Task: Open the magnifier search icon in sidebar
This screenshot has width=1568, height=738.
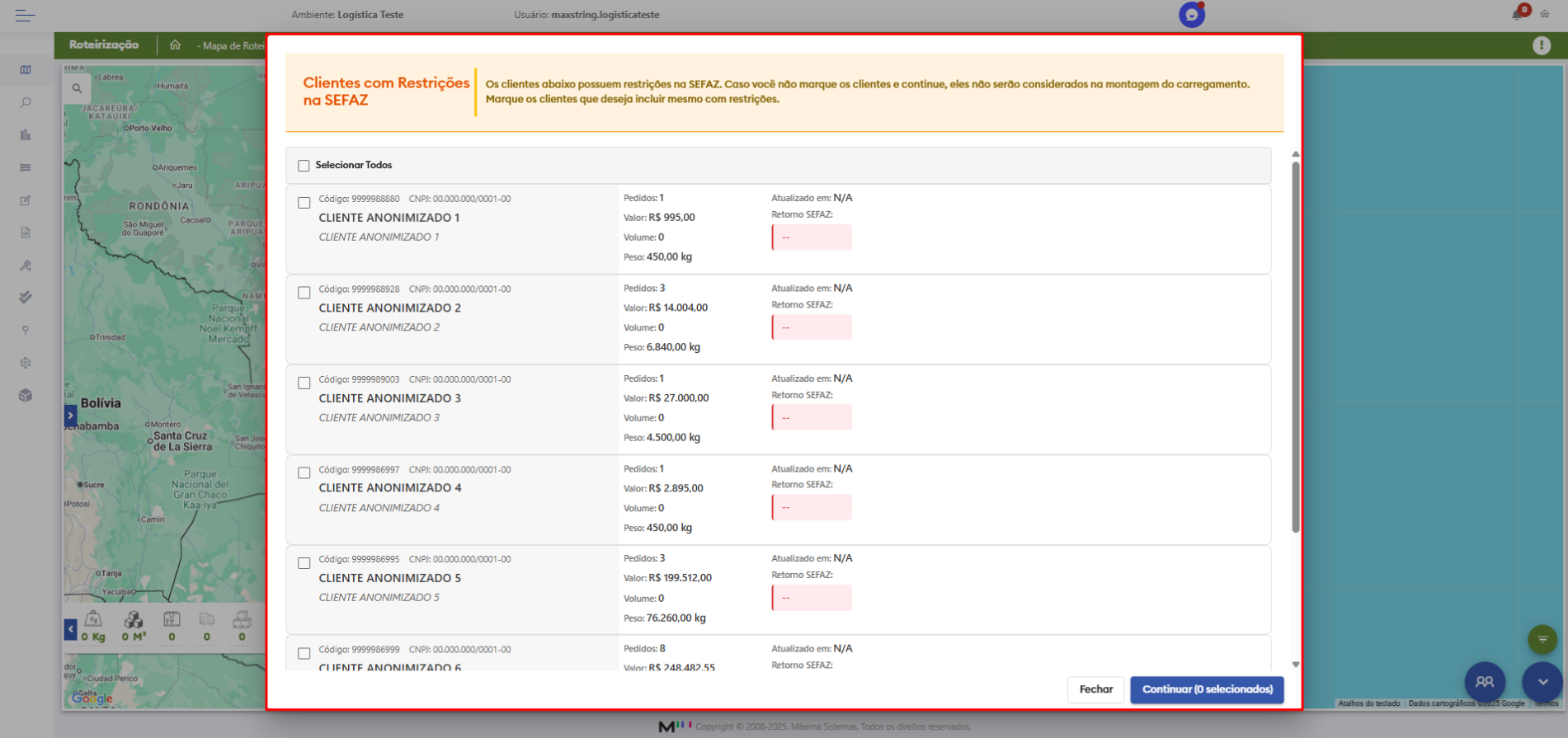Action: [26, 102]
